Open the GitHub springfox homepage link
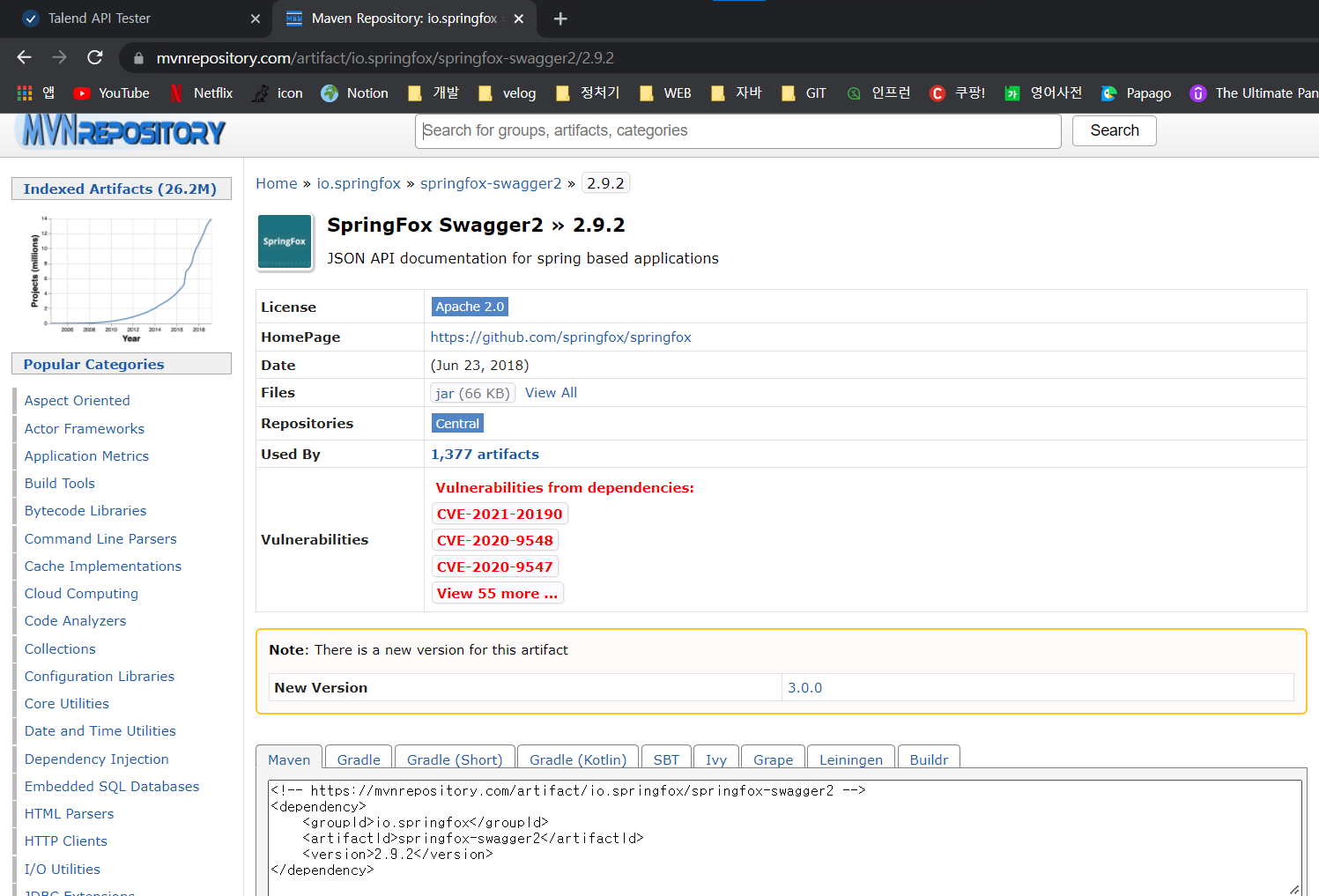 [x=560, y=337]
